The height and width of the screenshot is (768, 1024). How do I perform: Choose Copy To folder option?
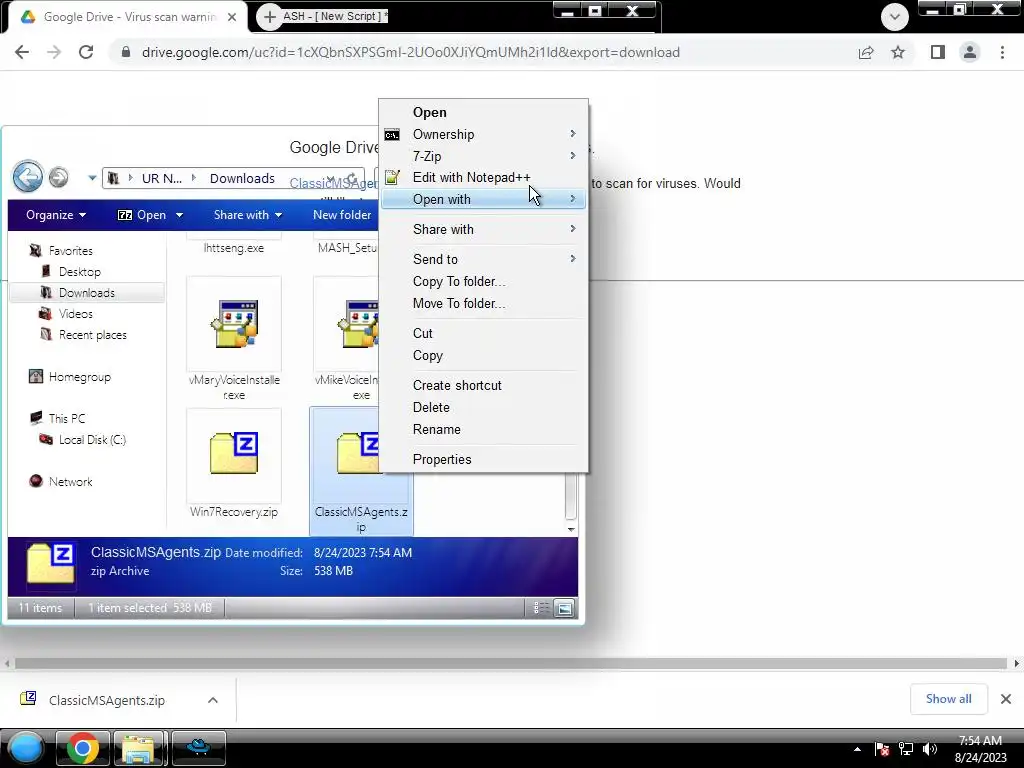[483, 281]
